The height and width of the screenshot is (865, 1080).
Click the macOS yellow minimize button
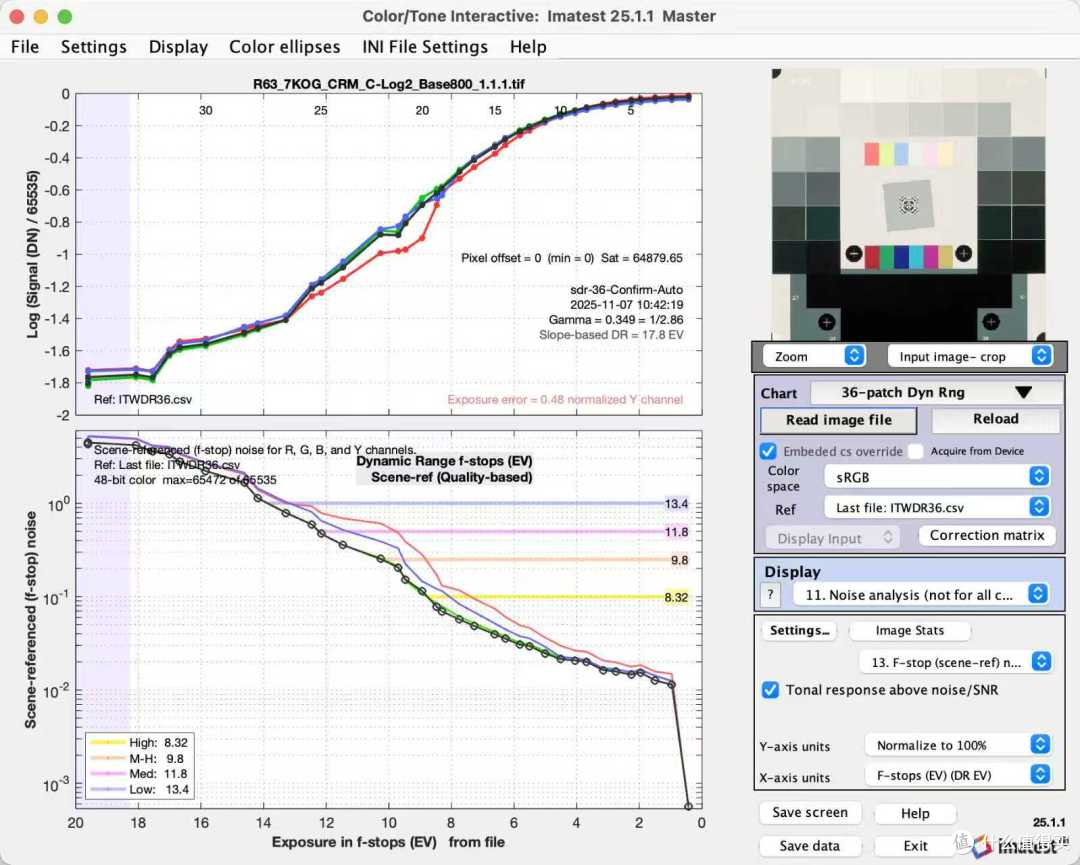[41, 17]
